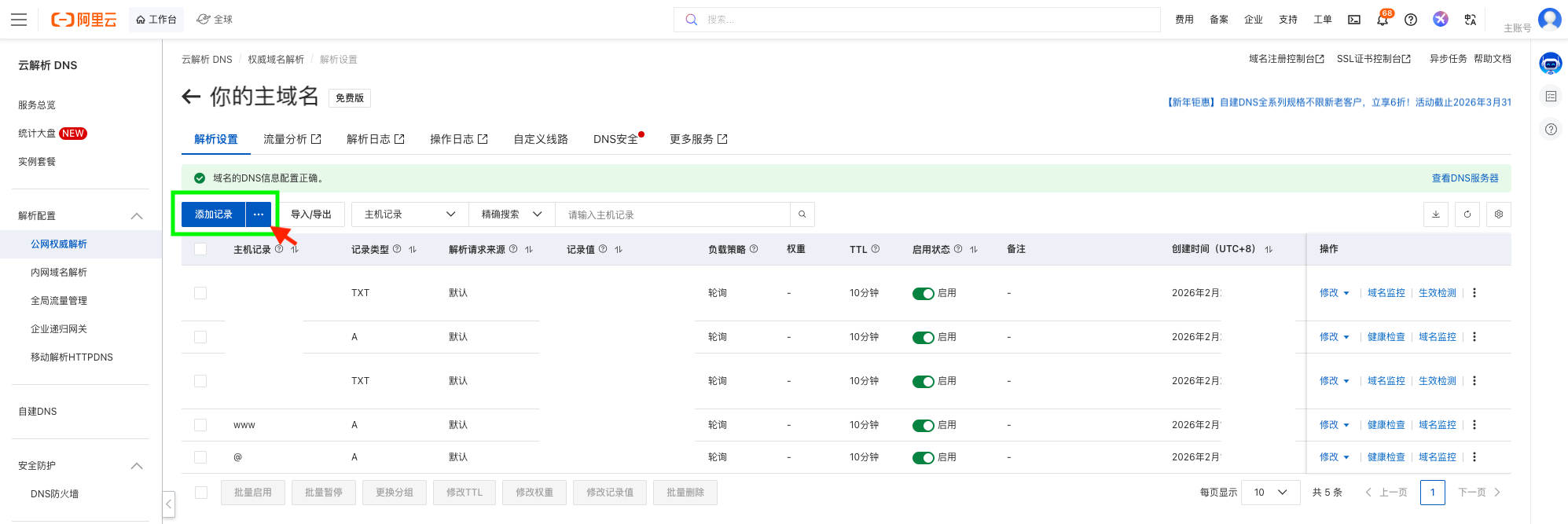
Task: Sort by 创建时间 column
Action: [1269, 249]
